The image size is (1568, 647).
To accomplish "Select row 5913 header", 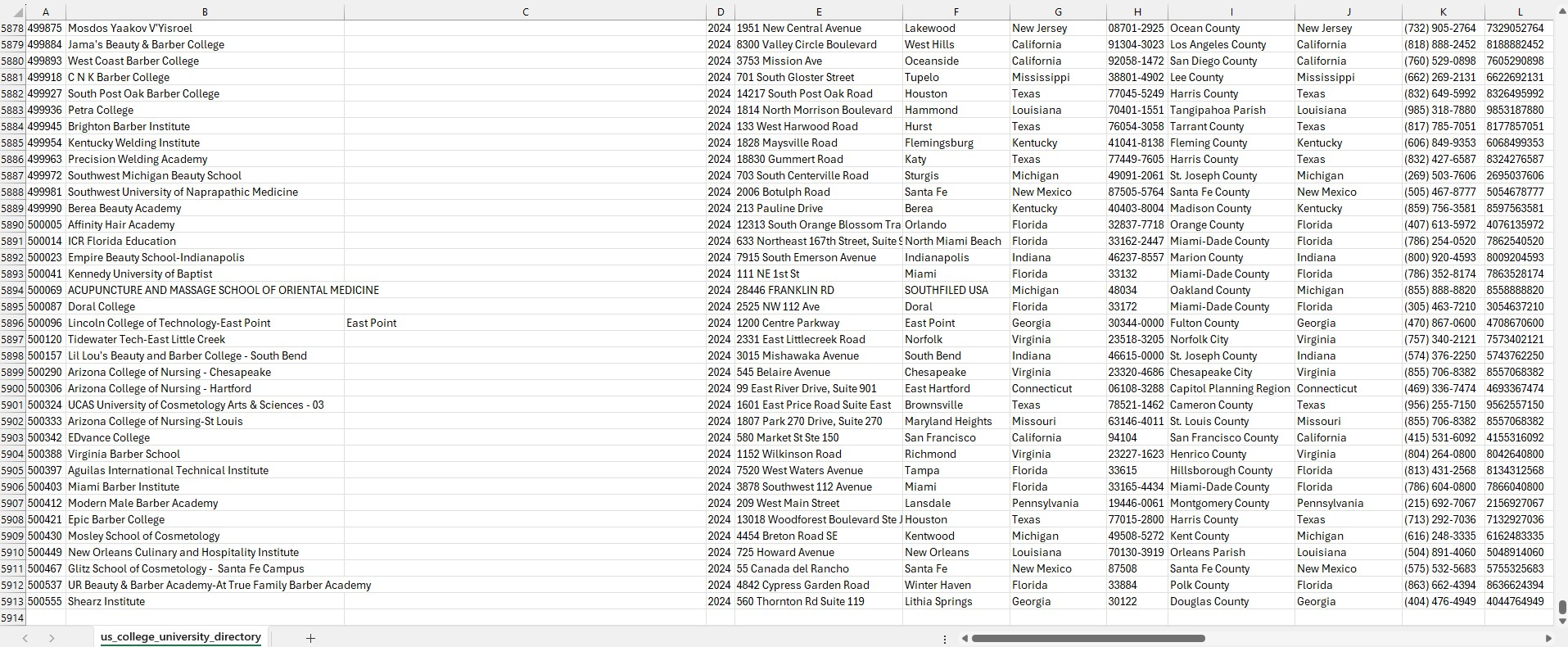I will [12, 601].
